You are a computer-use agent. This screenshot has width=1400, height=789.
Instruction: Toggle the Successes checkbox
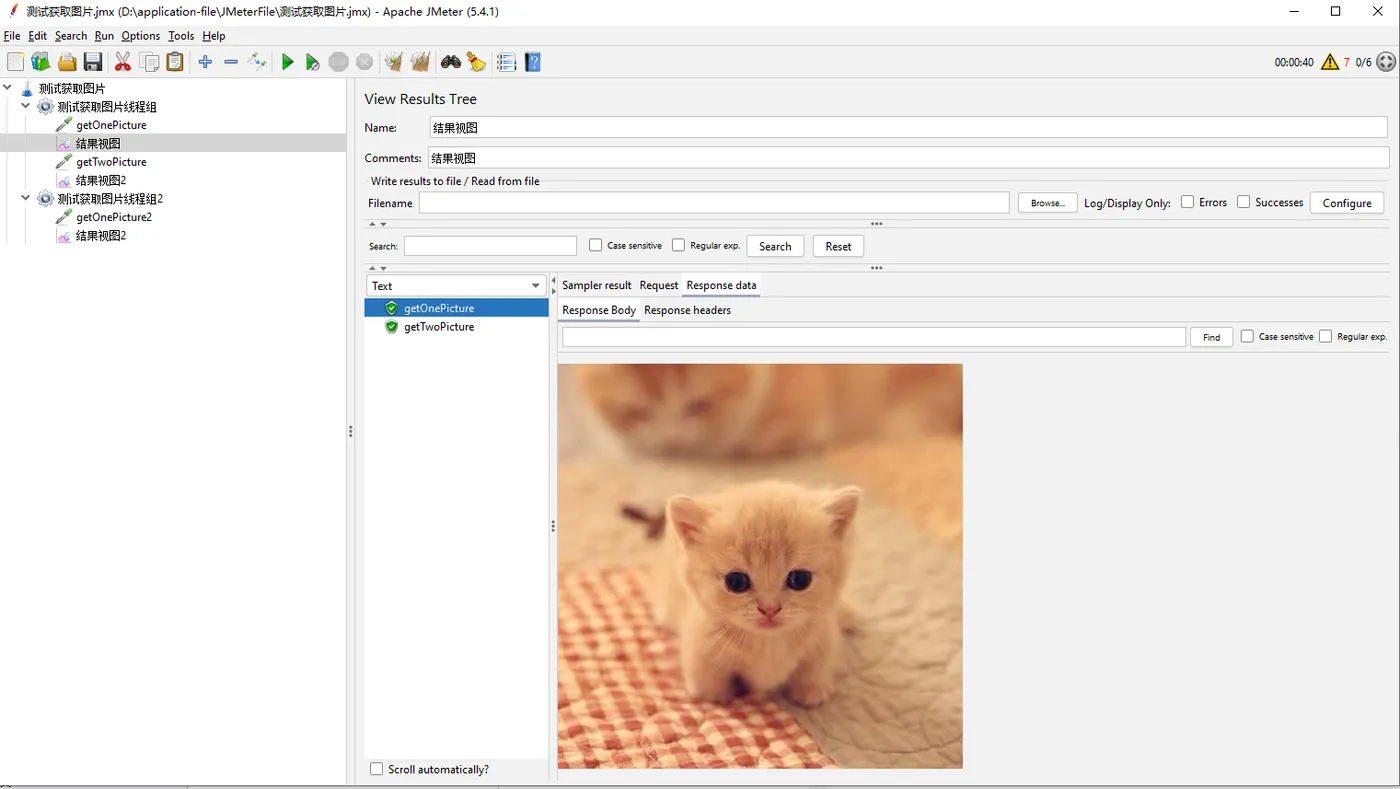click(1243, 202)
